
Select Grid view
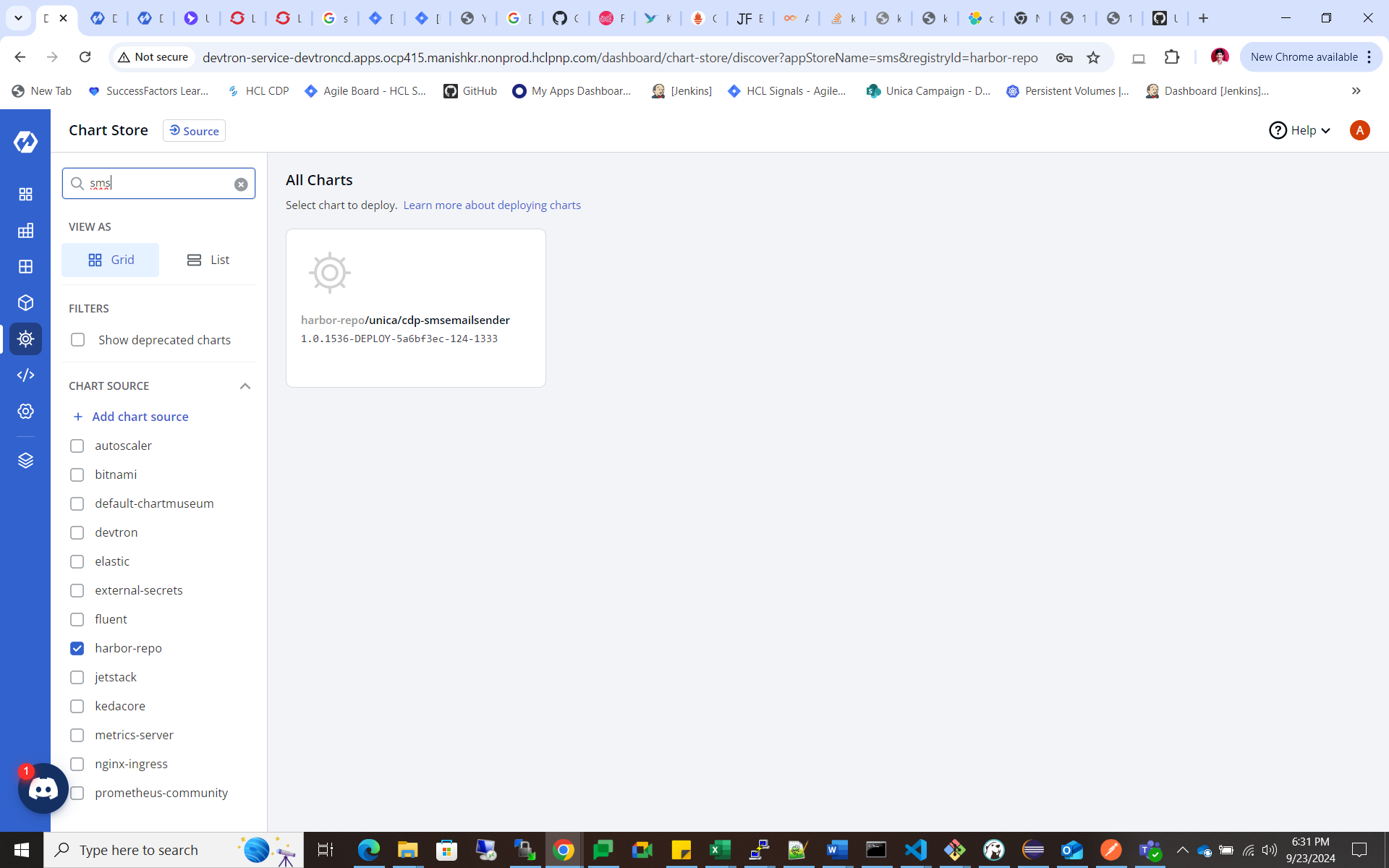[x=111, y=260]
